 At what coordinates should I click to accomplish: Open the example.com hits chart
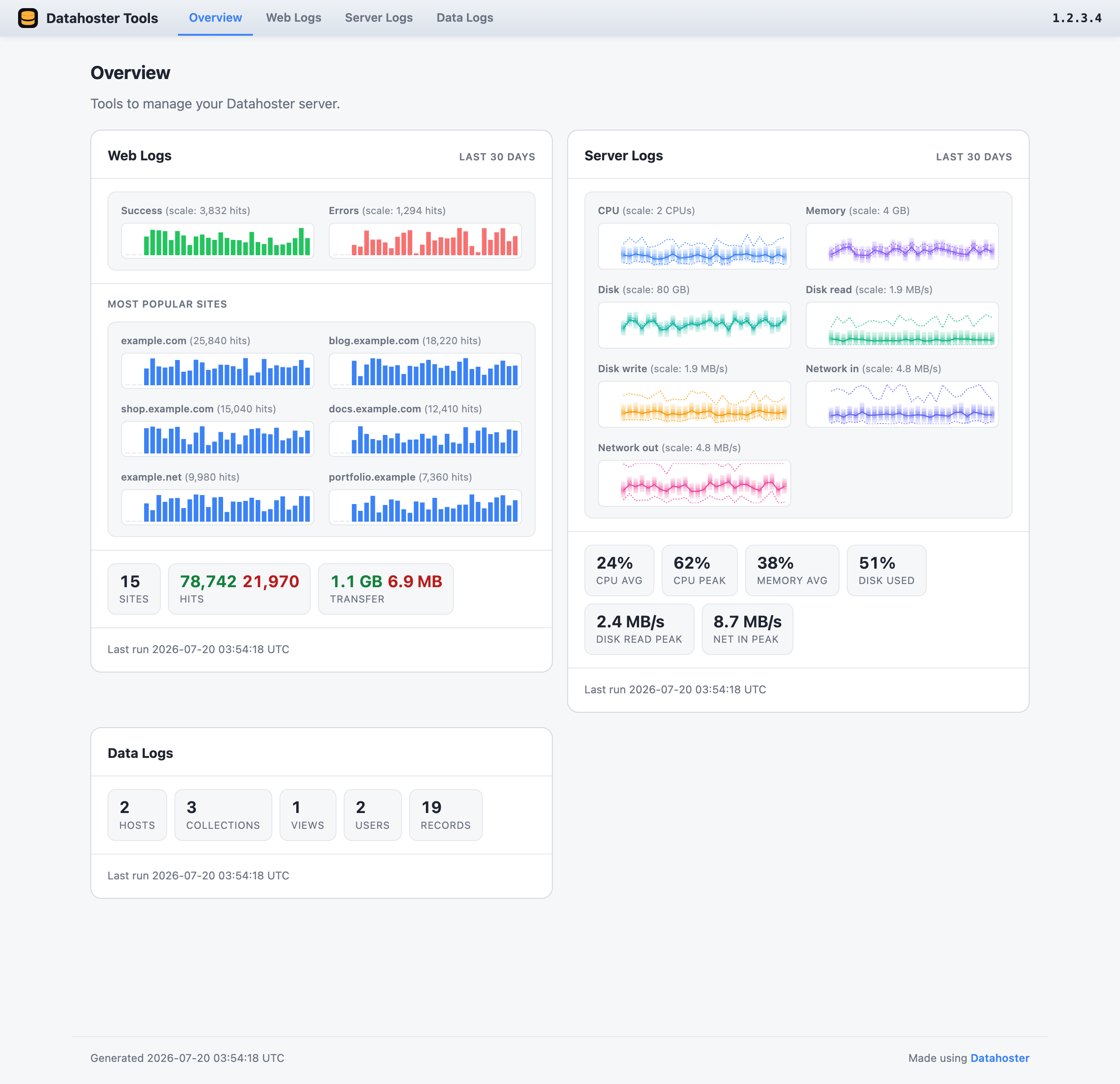tap(217, 371)
